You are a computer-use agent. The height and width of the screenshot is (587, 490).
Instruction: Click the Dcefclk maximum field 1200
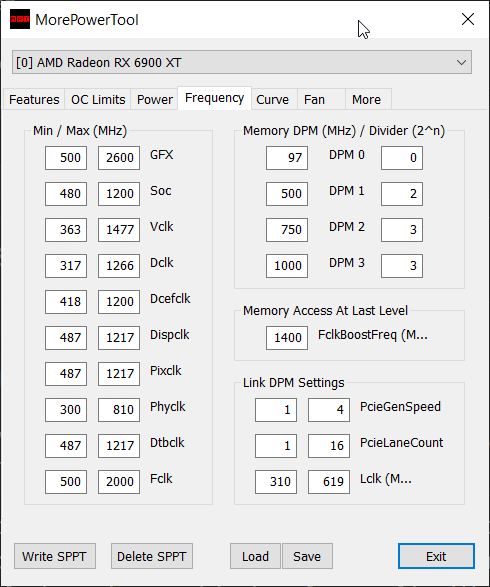[x=119, y=301]
